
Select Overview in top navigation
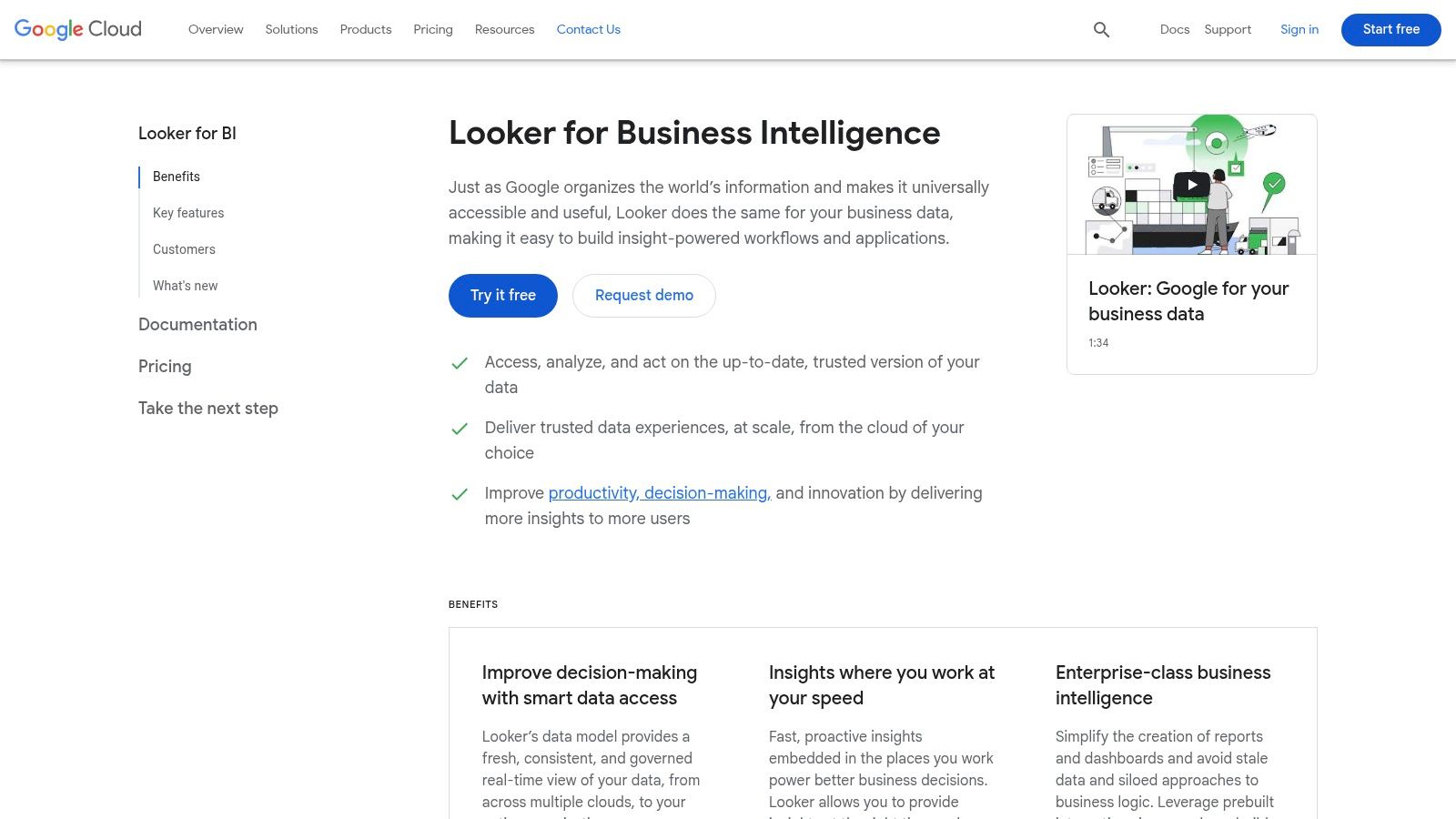pyautogui.click(x=216, y=29)
